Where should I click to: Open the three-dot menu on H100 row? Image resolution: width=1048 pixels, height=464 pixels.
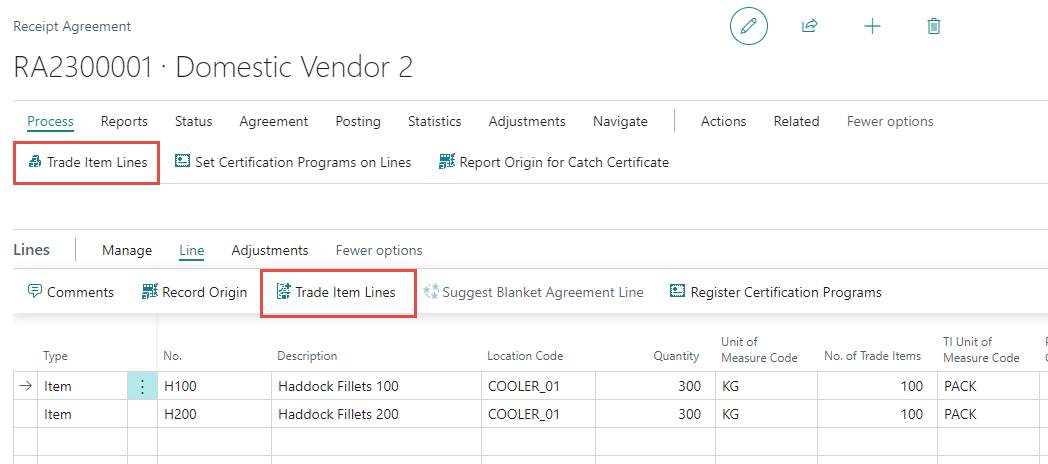142,386
